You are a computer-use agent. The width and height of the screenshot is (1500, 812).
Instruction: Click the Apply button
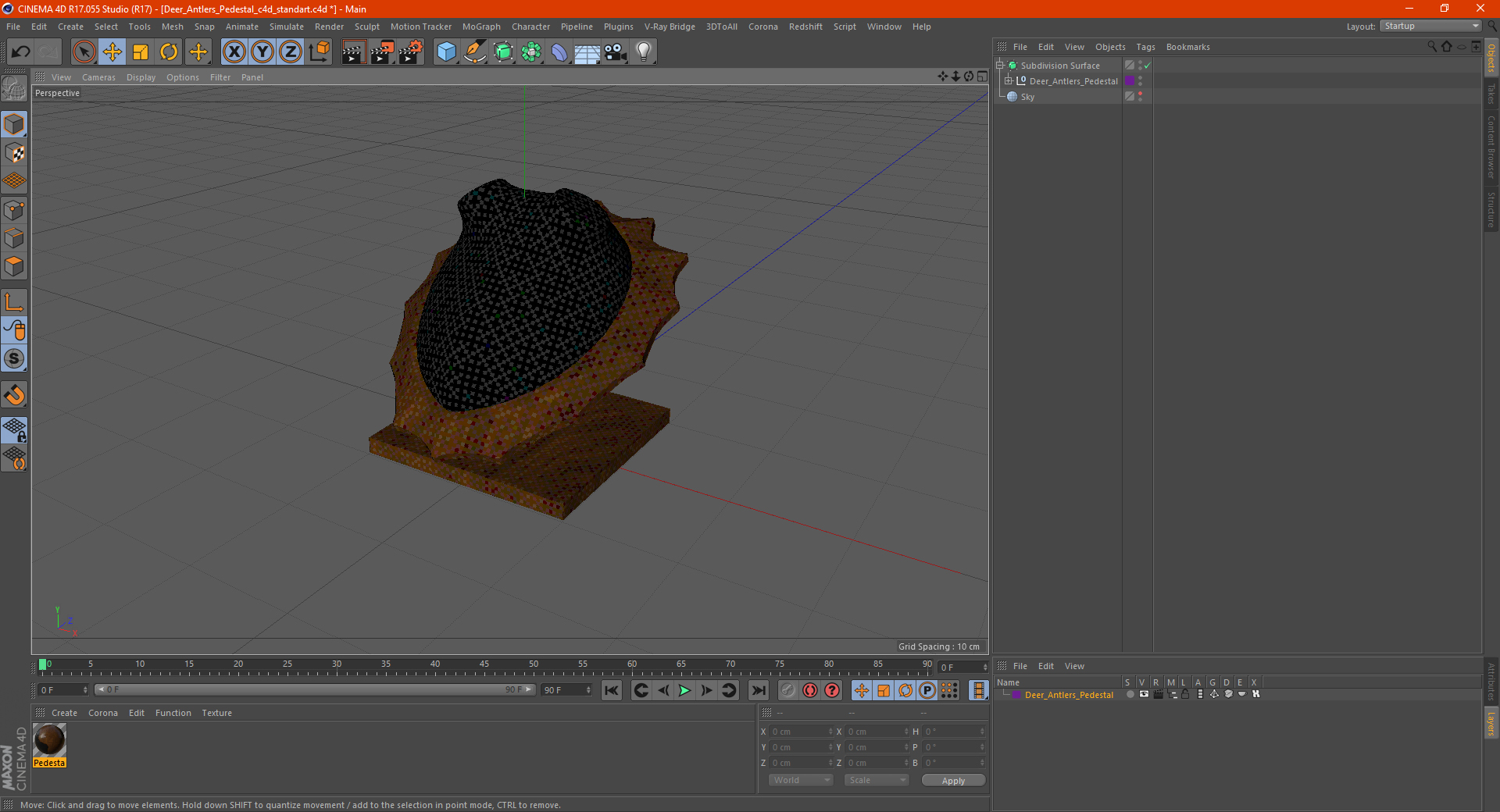click(953, 780)
